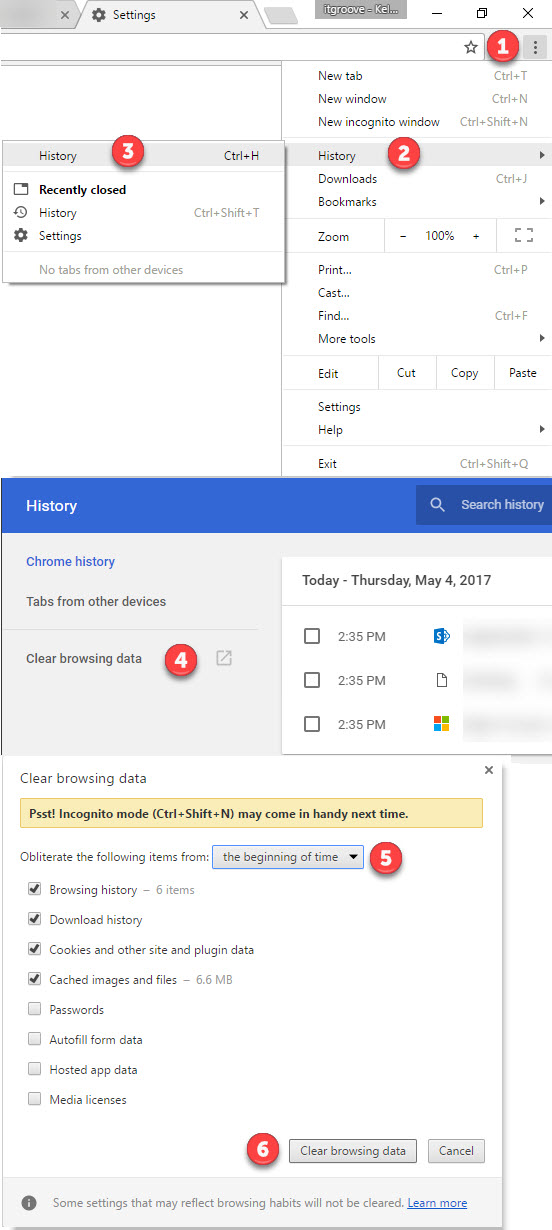This screenshot has width=552, height=1230.
Task: Select the second 2:35 PM history checkbox
Action: 312,681
